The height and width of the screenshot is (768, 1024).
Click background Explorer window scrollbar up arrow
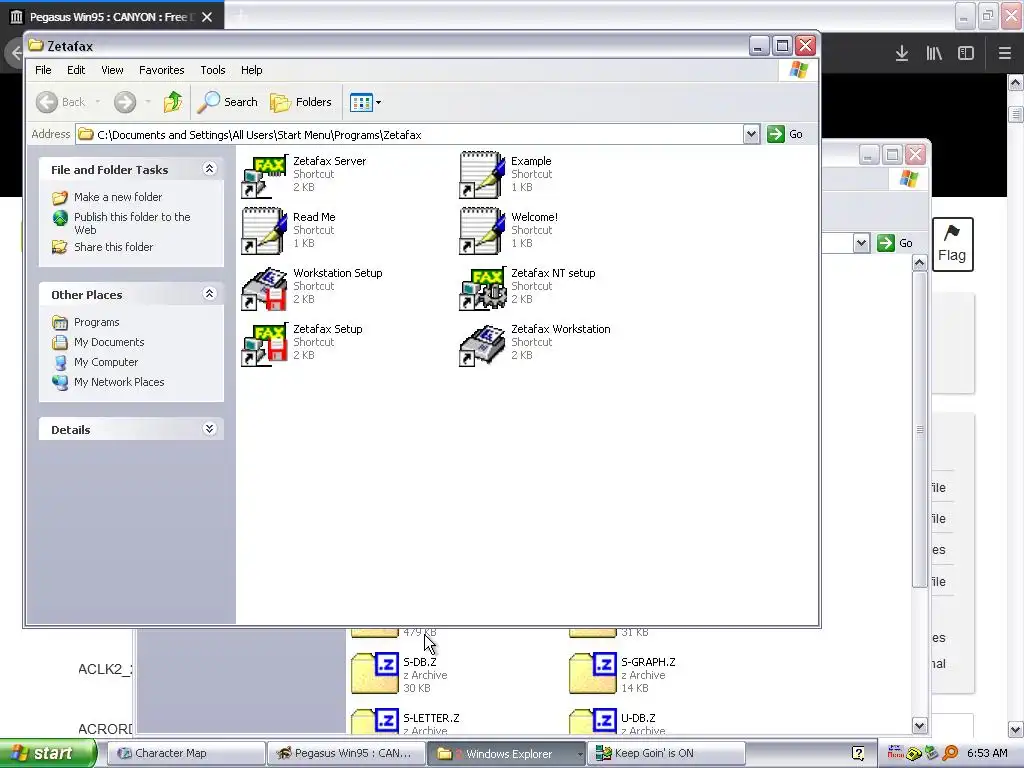pyautogui.click(x=920, y=263)
